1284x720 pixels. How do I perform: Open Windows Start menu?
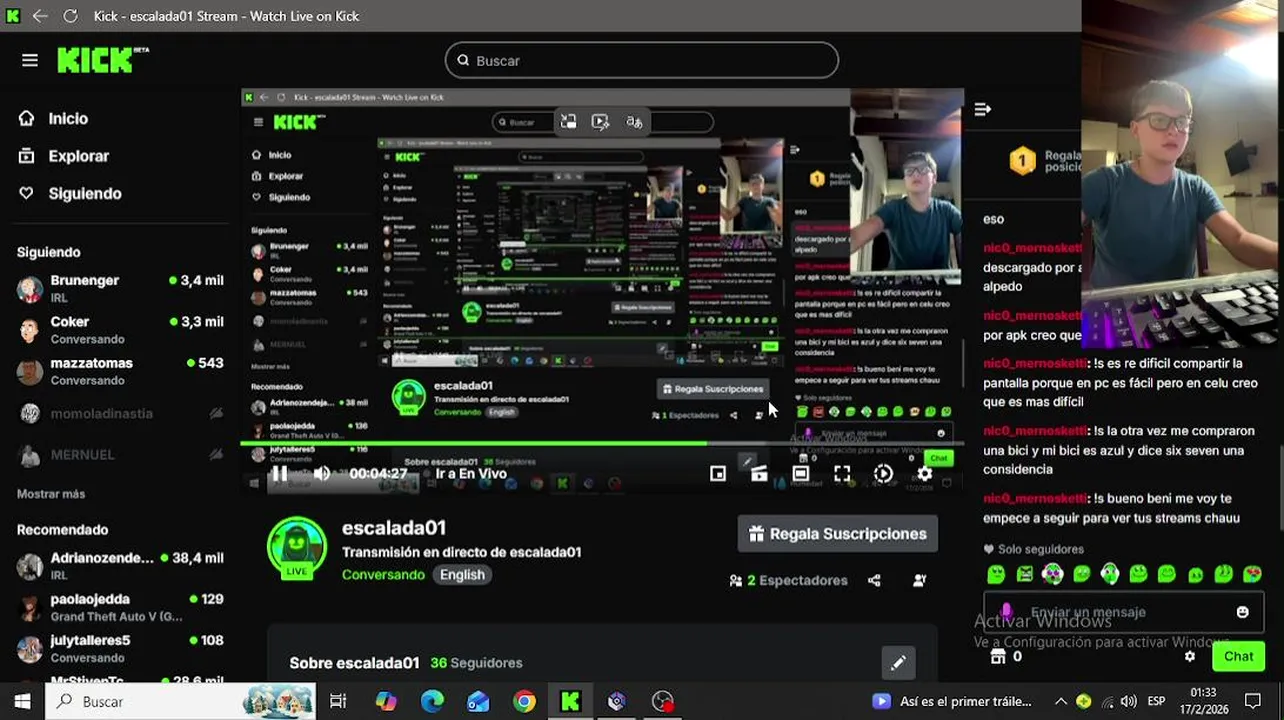pyautogui.click(x=22, y=702)
